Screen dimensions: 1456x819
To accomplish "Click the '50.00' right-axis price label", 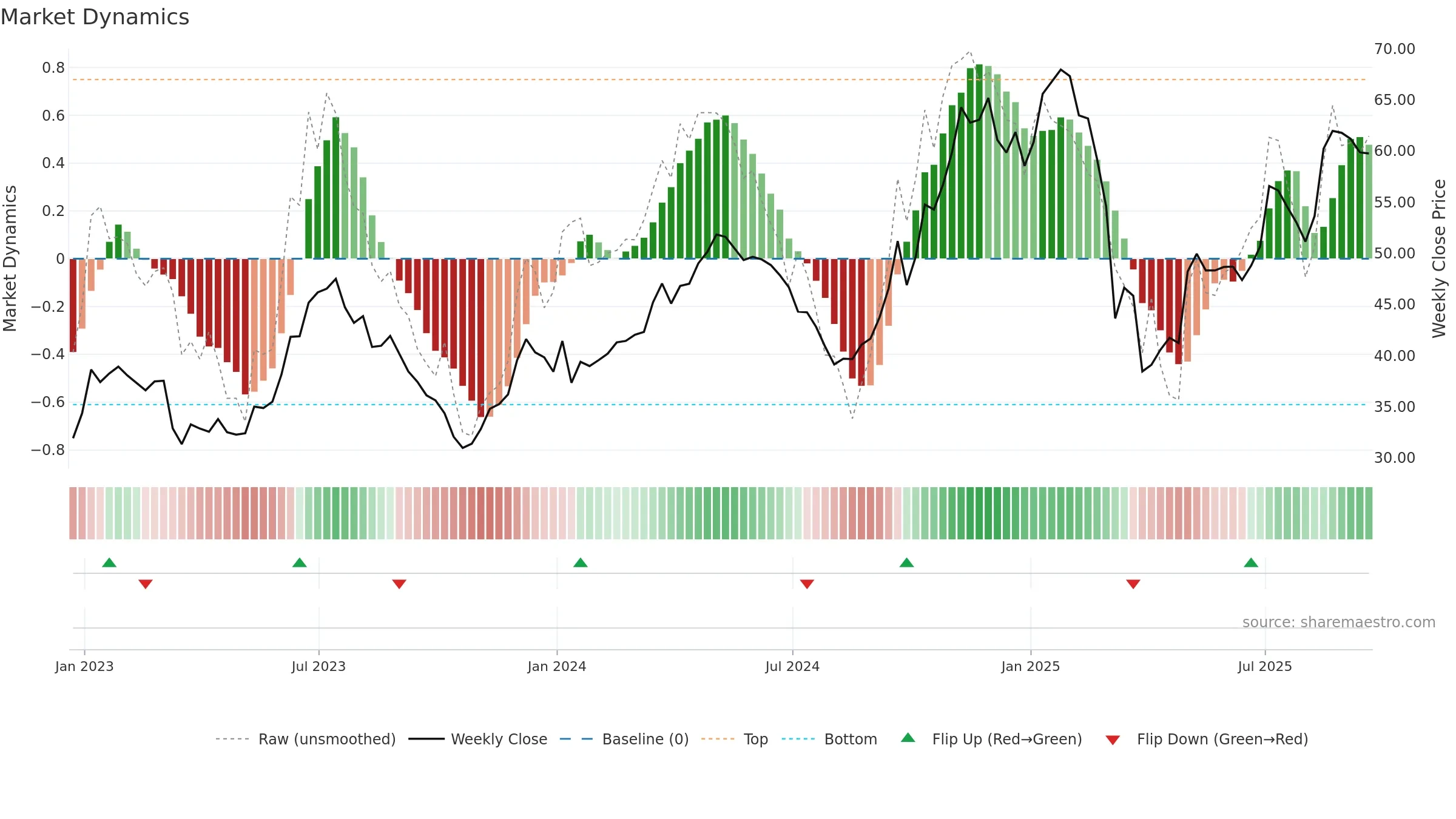I will [1395, 253].
